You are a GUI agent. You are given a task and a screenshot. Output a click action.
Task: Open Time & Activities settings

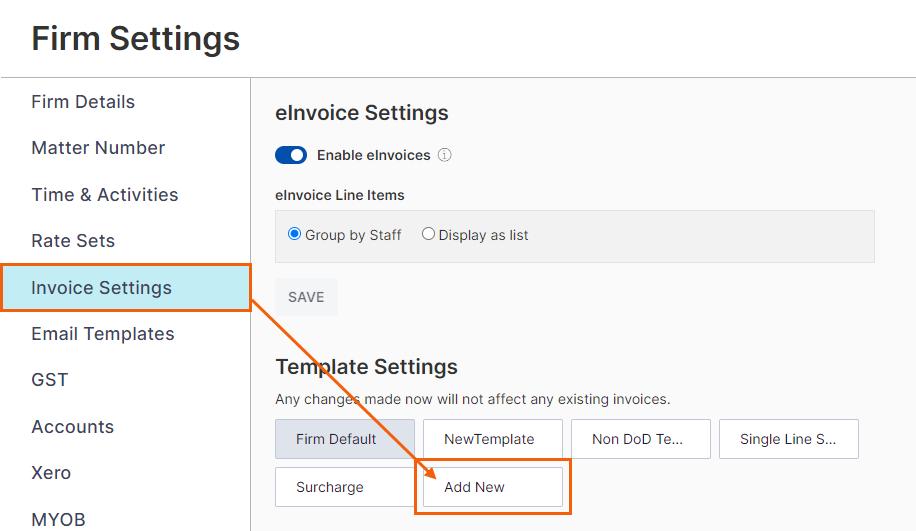(105, 195)
